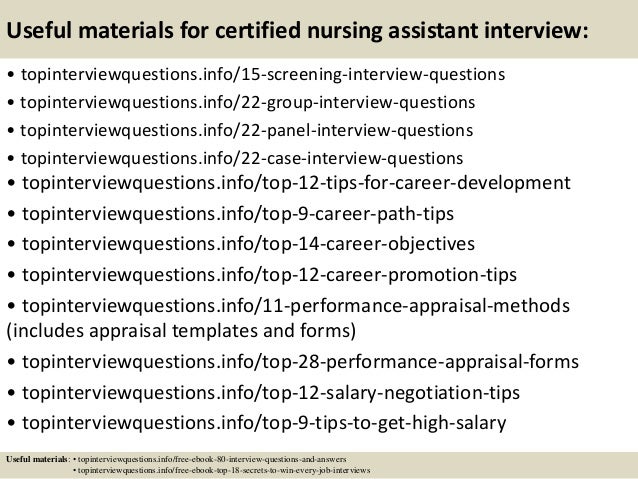Click the bullet before the screening-interview-questions link

pos(11,75)
